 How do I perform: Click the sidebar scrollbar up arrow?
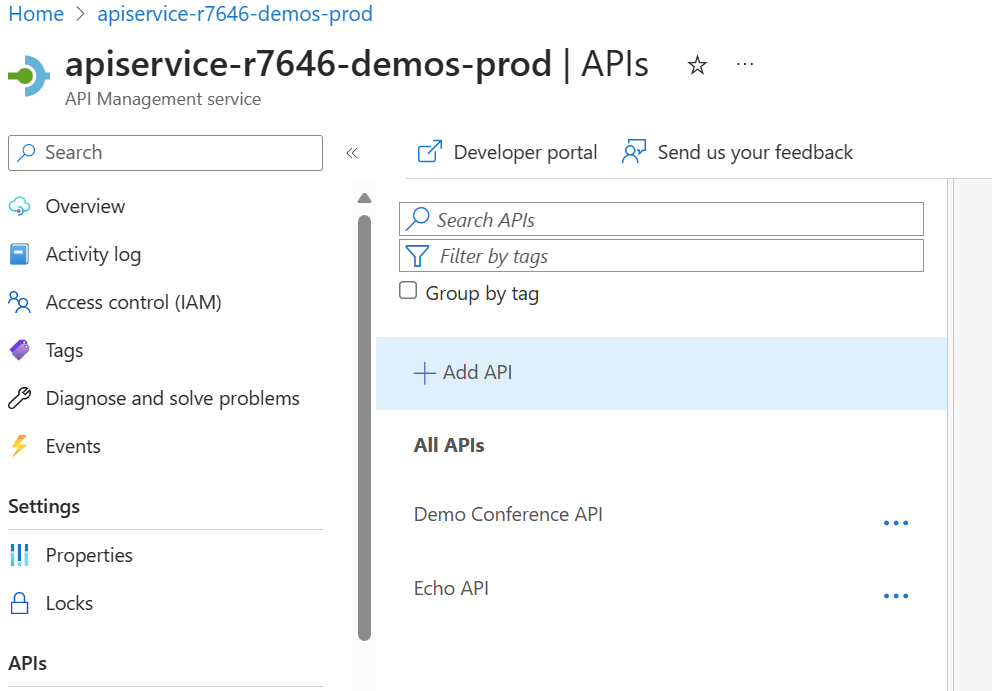pyautogui.click(x=364, y=198)
